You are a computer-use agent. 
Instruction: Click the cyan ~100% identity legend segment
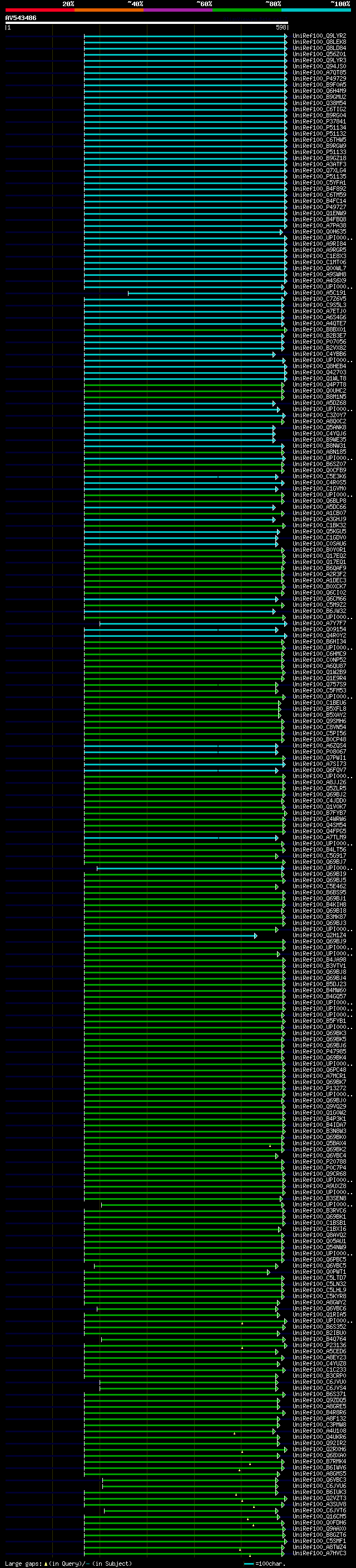(x=316, y=11)
